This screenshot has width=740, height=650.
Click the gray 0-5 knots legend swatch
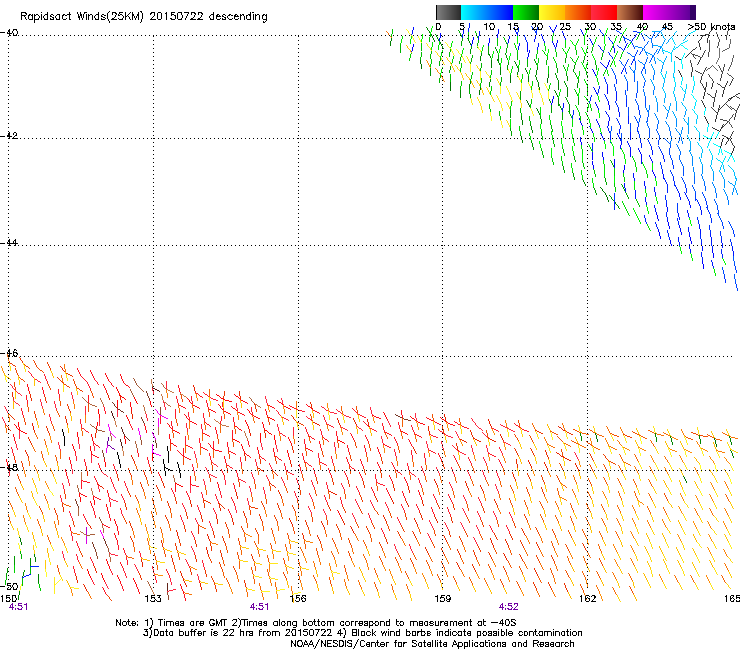(x=448, y=12)
